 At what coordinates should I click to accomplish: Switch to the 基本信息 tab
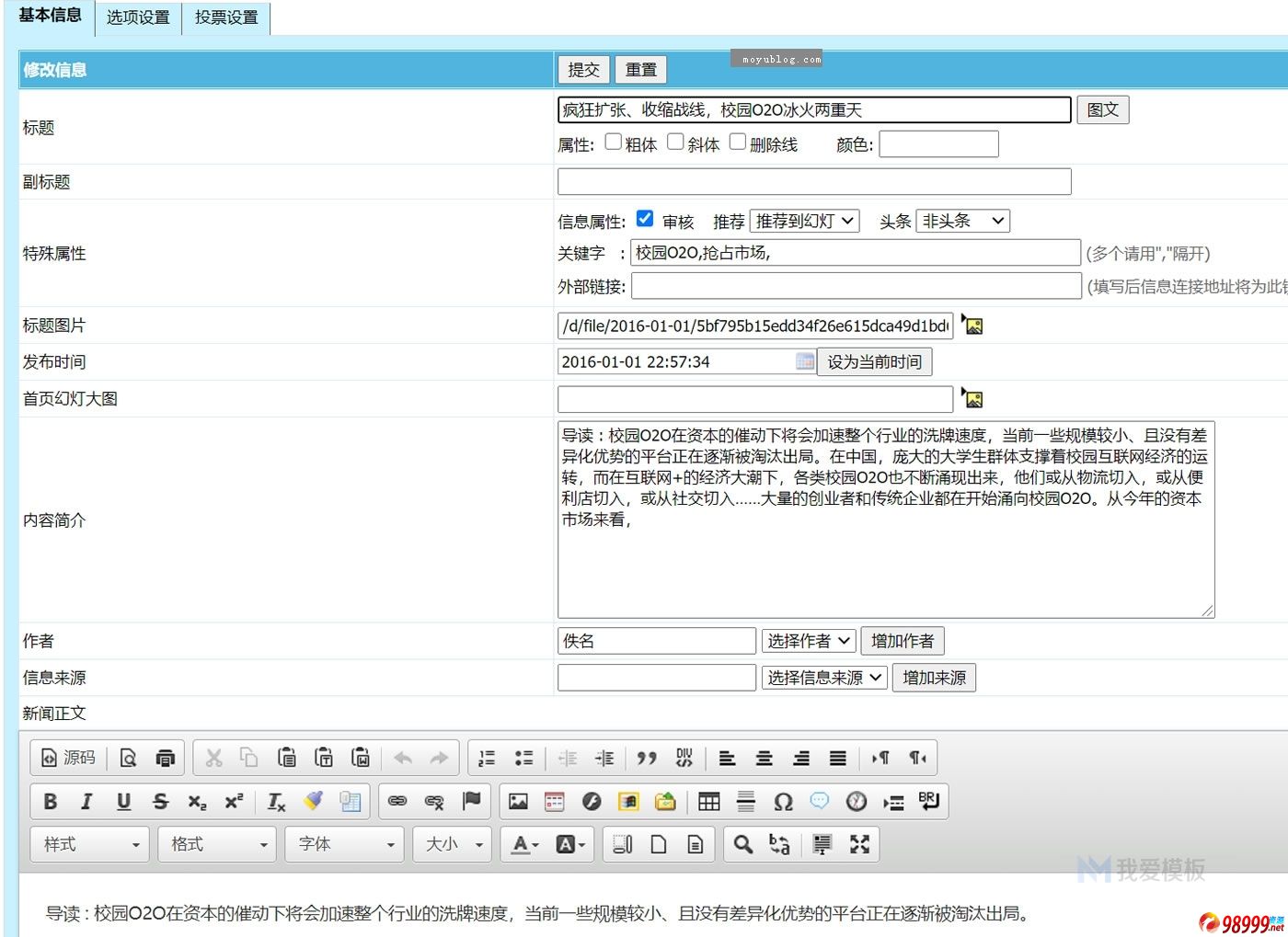tap(50, 16)
